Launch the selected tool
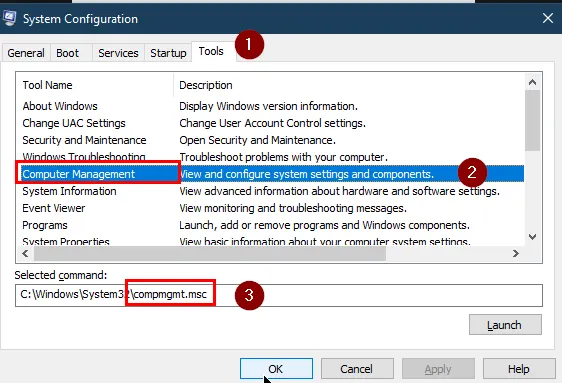Viewport: 562px width, 383px height. tap(505, 325)
